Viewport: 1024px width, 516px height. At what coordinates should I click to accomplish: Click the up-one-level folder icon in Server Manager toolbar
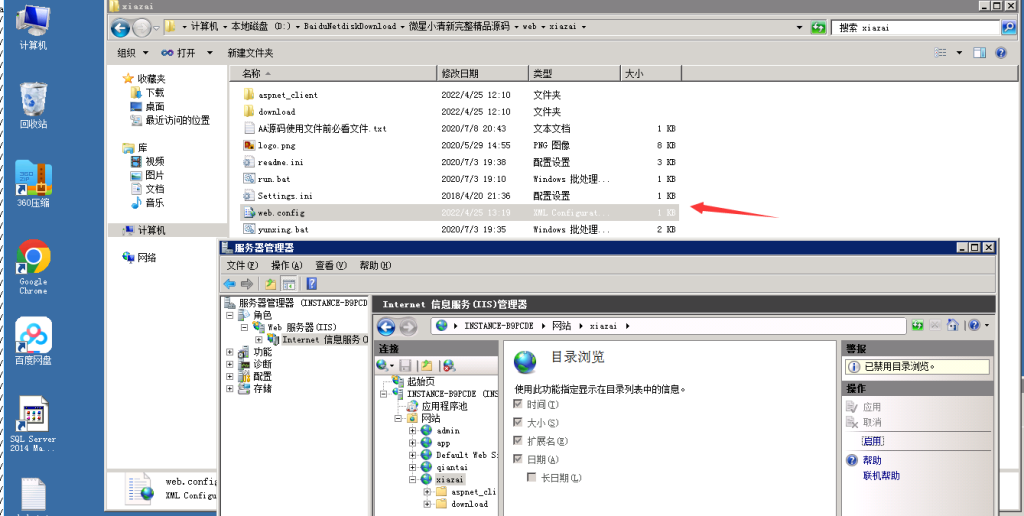point(270,283)
